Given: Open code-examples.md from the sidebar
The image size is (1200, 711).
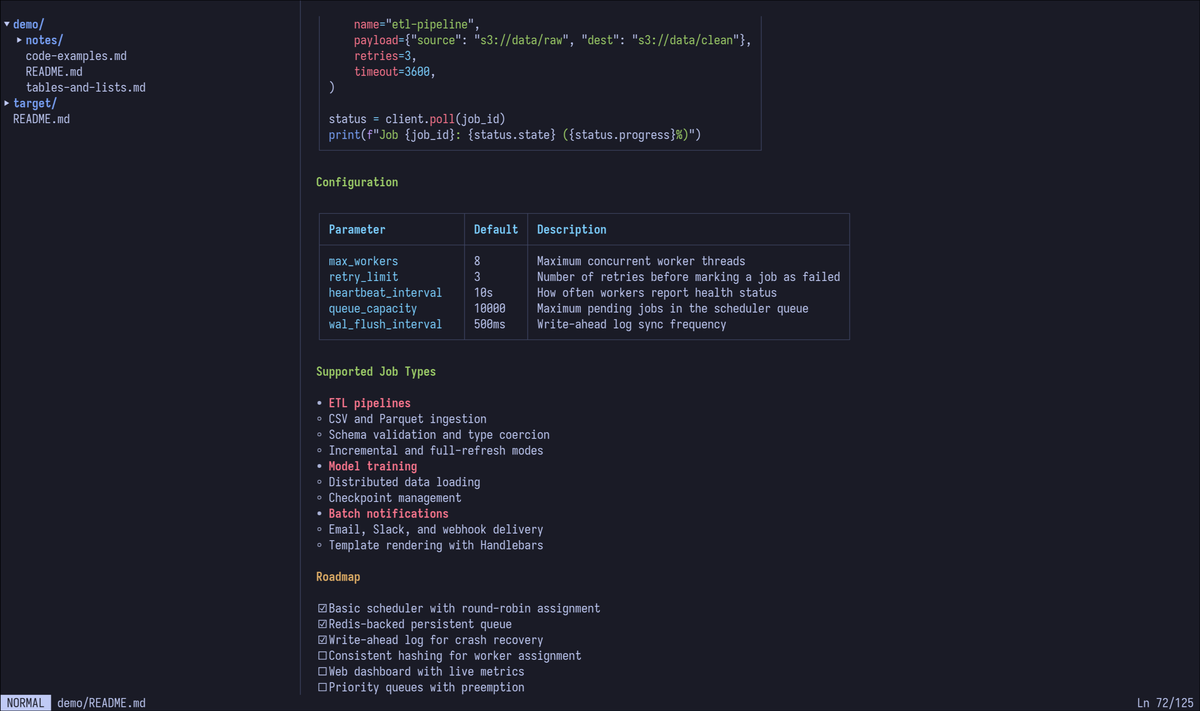Looking at the screenshot, I should [76, 56].
